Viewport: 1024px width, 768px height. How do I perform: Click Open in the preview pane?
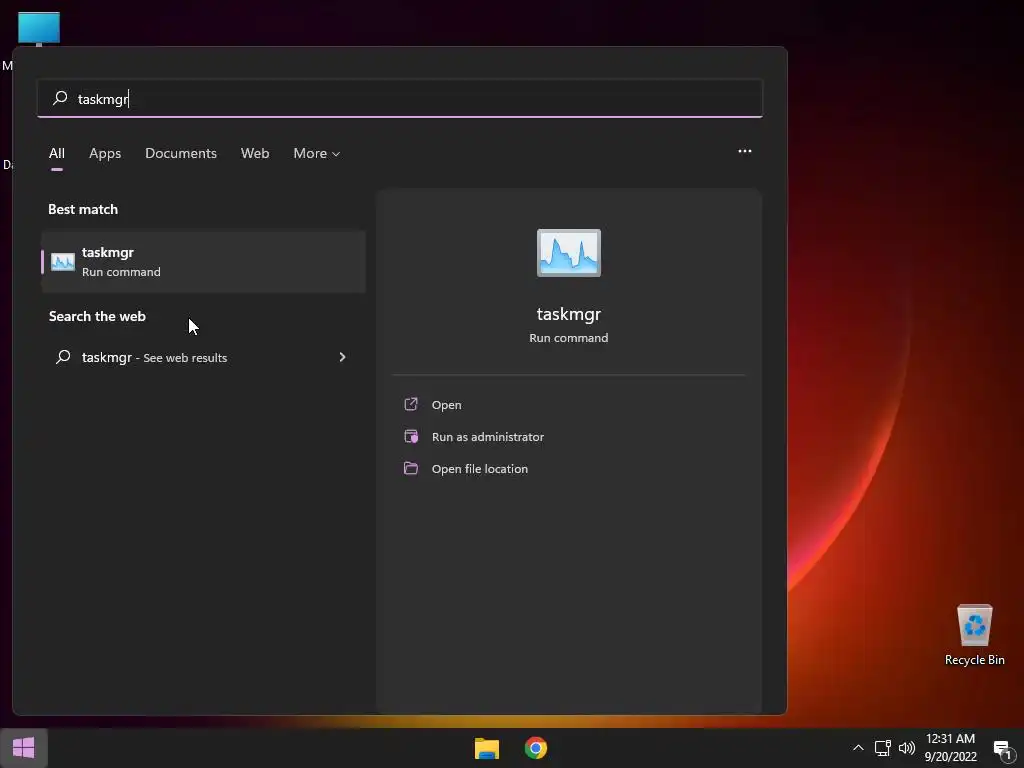click(x=447, y=405)
